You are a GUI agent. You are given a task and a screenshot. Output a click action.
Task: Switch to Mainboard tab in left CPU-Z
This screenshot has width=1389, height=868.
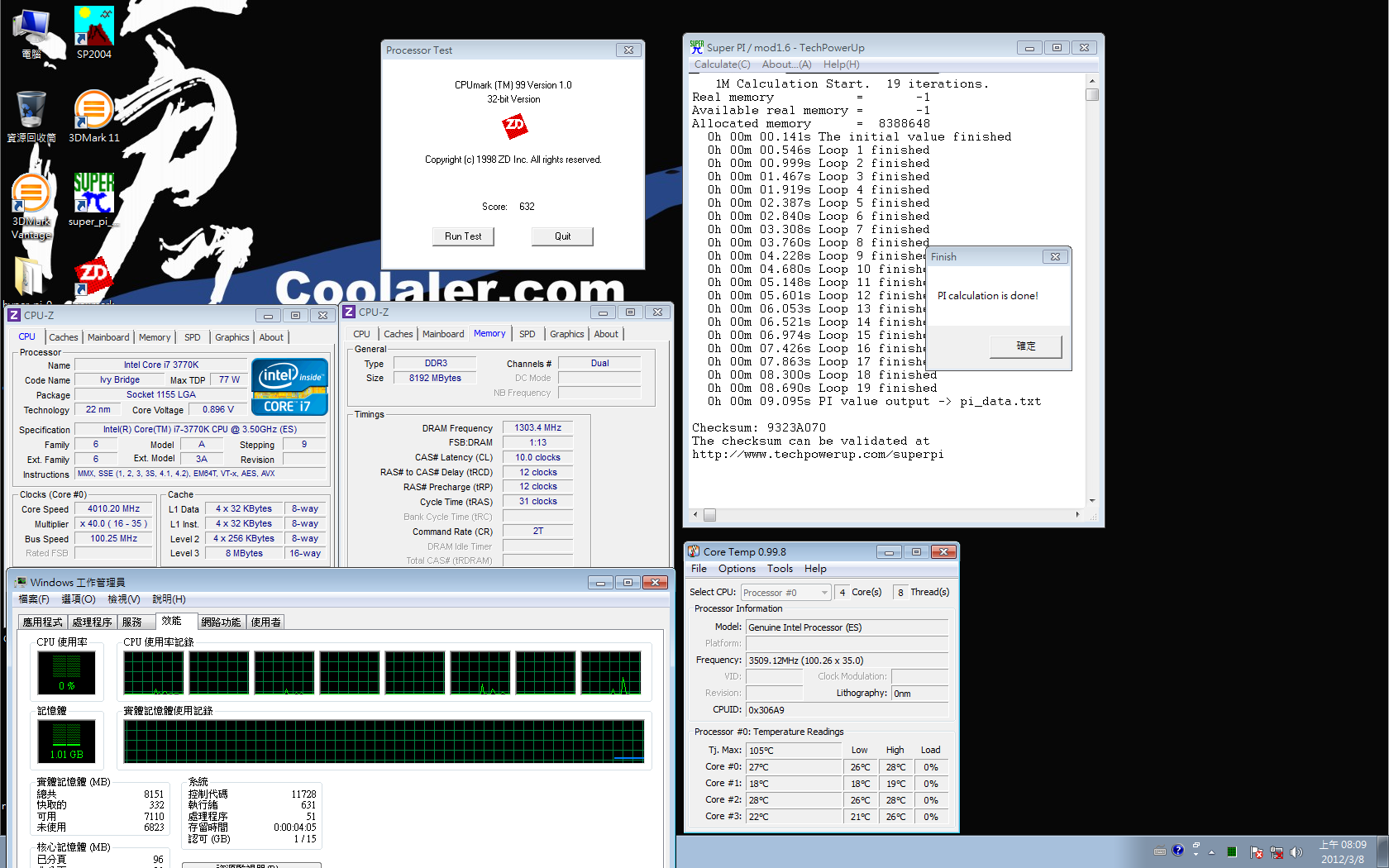point(108,337)
